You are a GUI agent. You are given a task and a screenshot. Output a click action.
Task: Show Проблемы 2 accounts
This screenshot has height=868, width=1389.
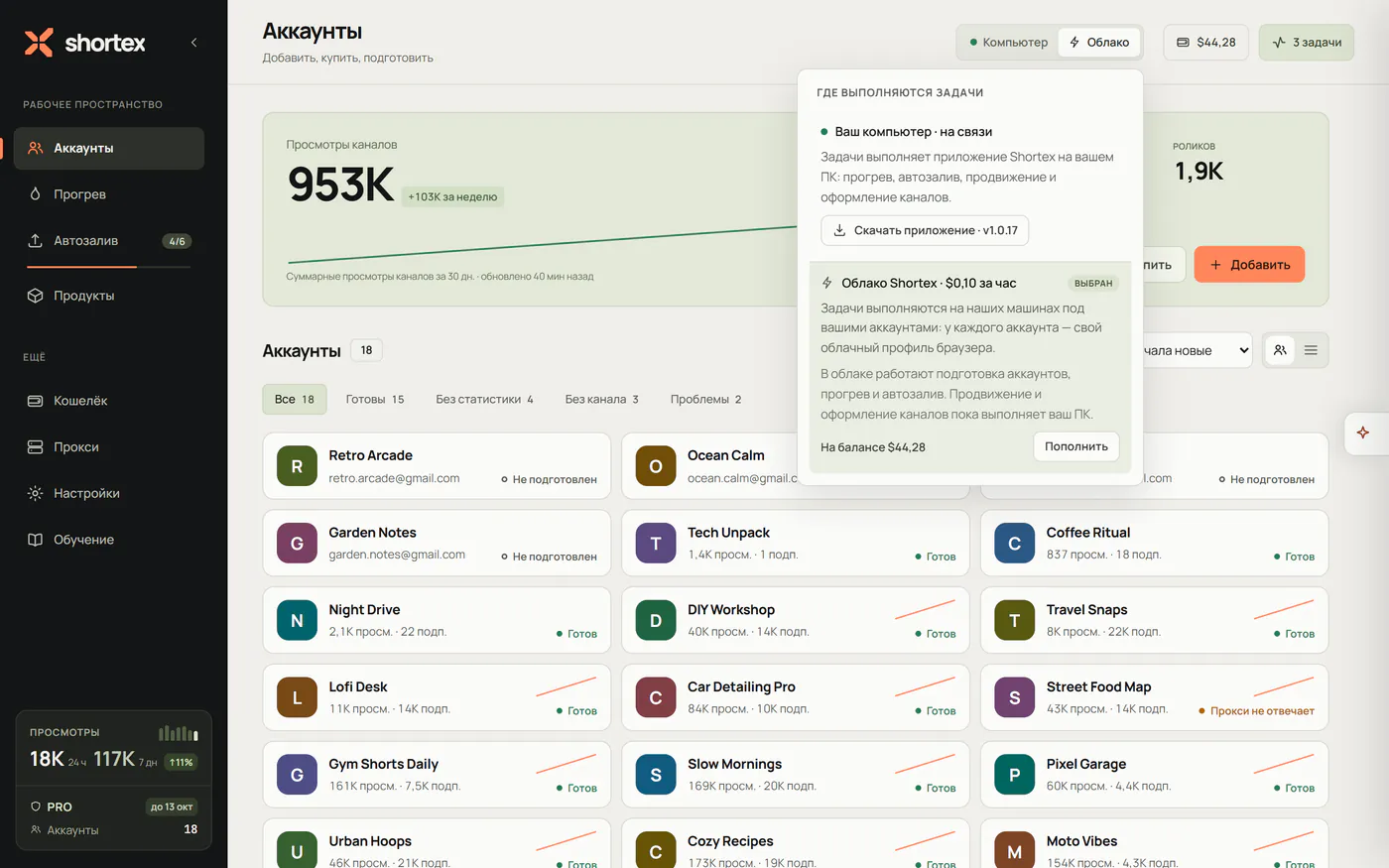(x=705, y=399)
